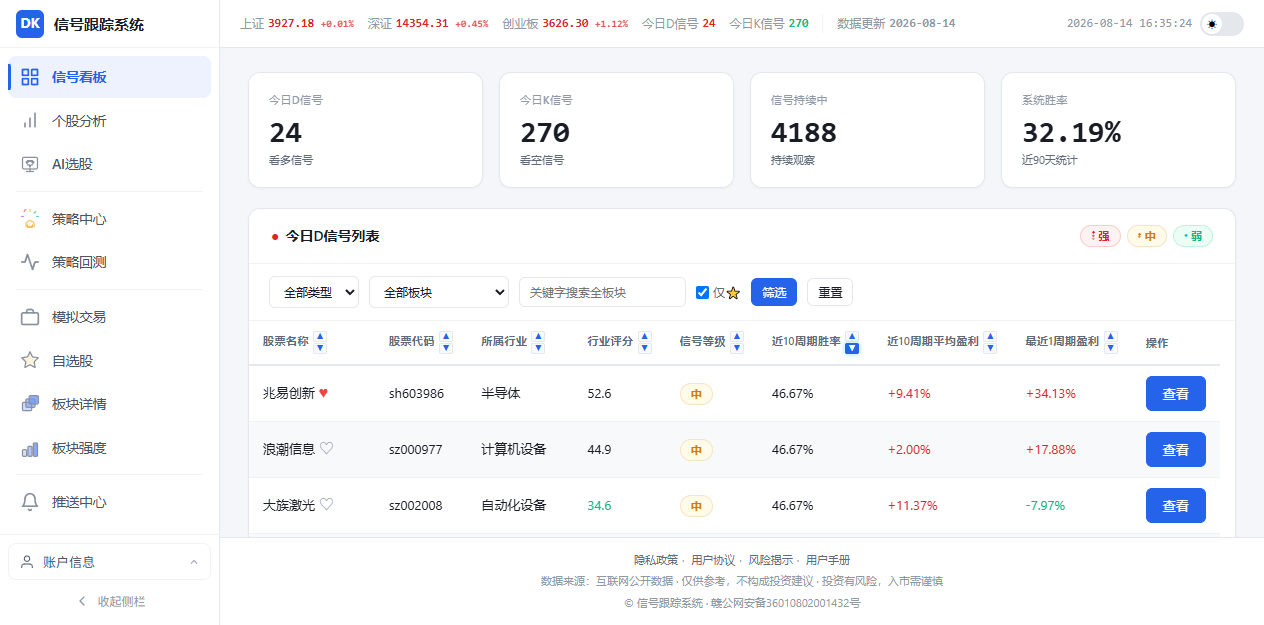Sort 最近1周期盈利 descending using its down arrow
The height and width of the screenshot is (625, 1264).
click(1110, 348)
